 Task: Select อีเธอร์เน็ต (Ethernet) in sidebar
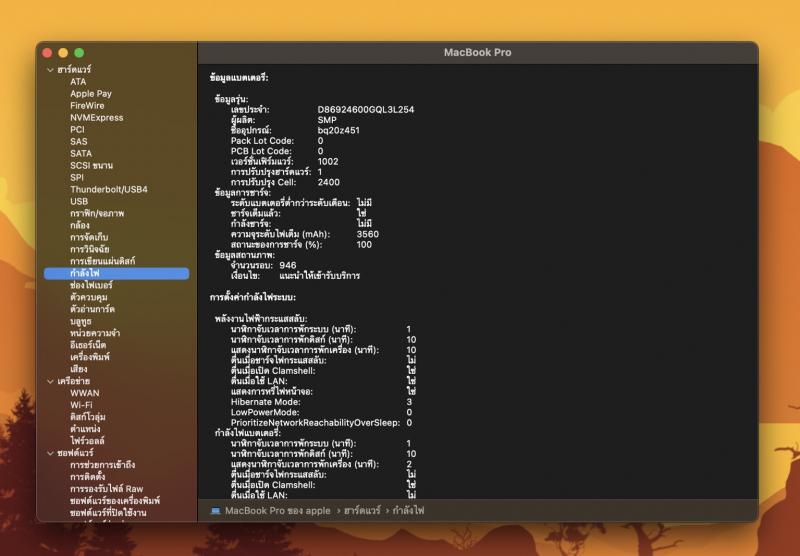(x=89, y=345)
